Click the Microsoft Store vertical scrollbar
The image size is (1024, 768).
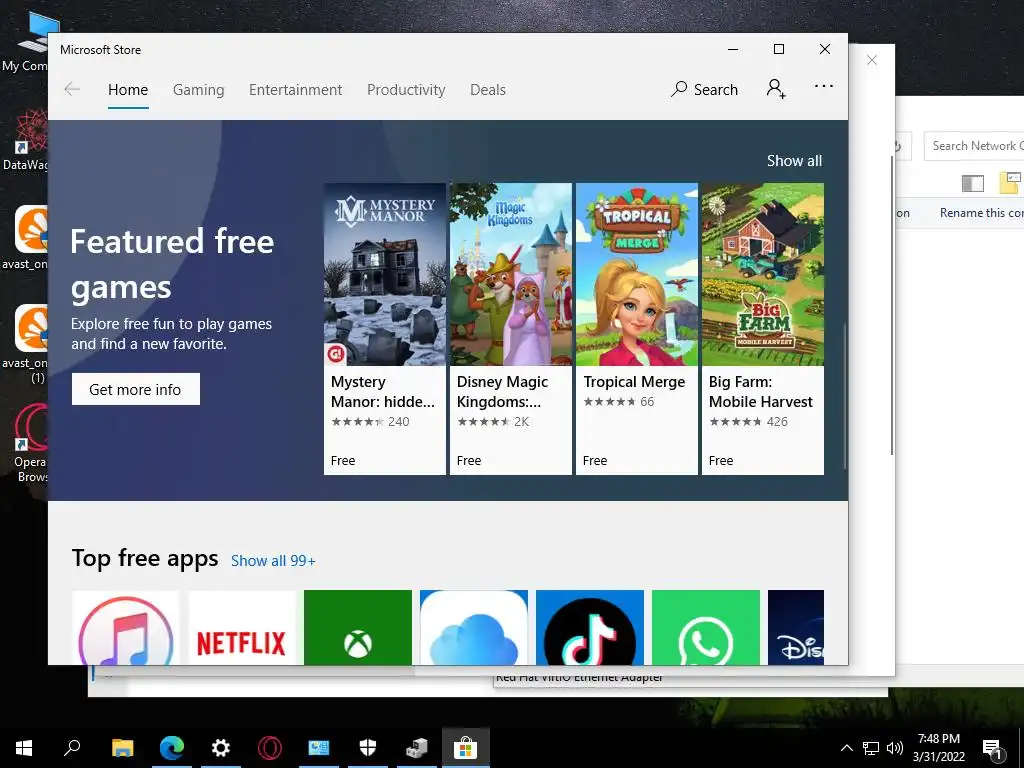coord(845,396)
